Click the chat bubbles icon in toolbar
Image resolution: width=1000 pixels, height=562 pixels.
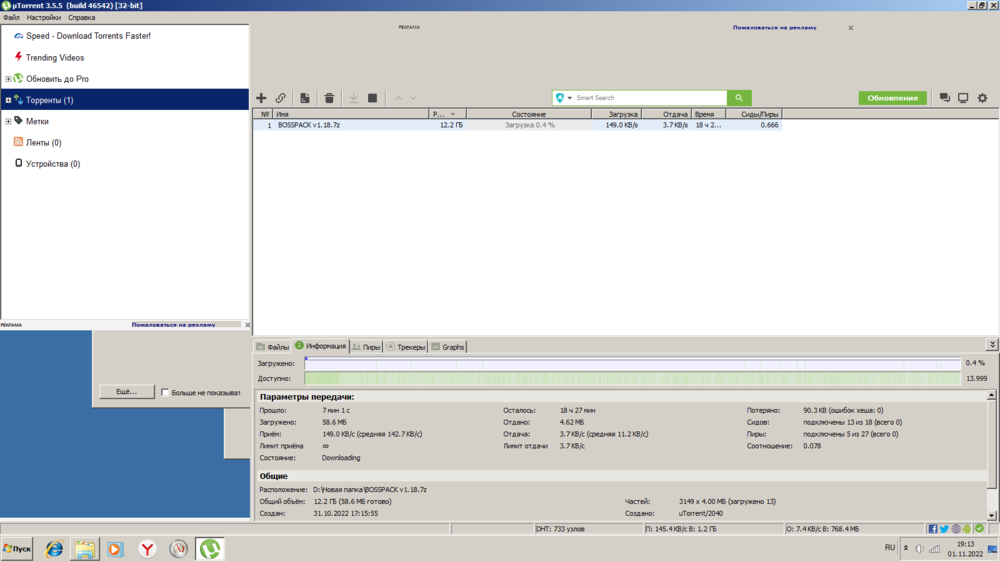tap(944, 98)
